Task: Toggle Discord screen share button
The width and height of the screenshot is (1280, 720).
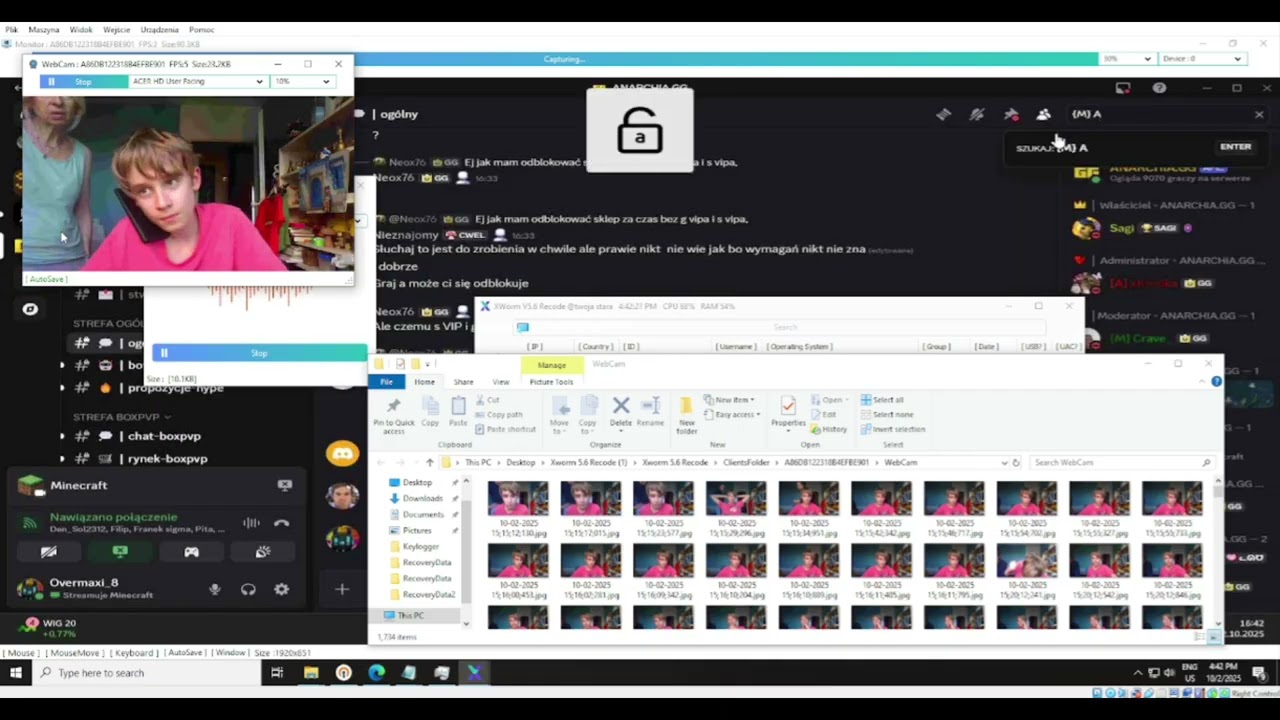Action: (x=120, y=552)
